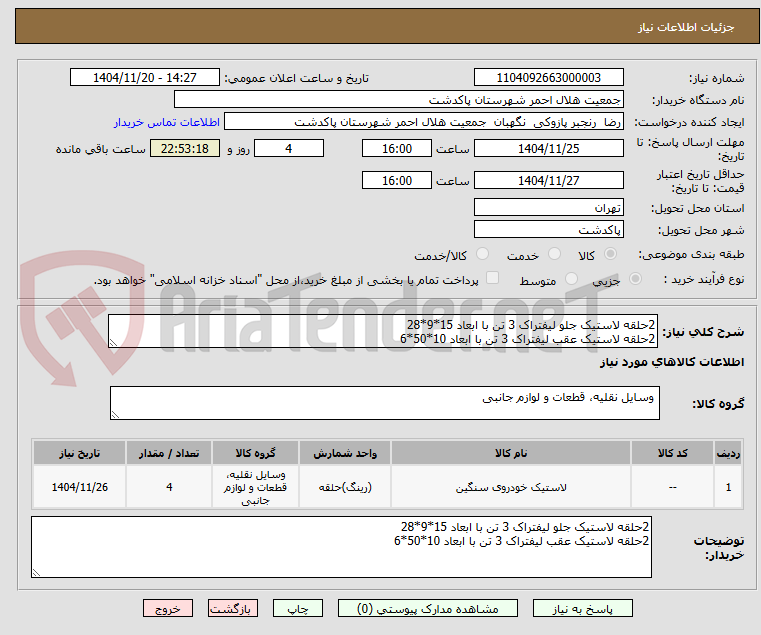Click the گروه کالا text area

384,403
